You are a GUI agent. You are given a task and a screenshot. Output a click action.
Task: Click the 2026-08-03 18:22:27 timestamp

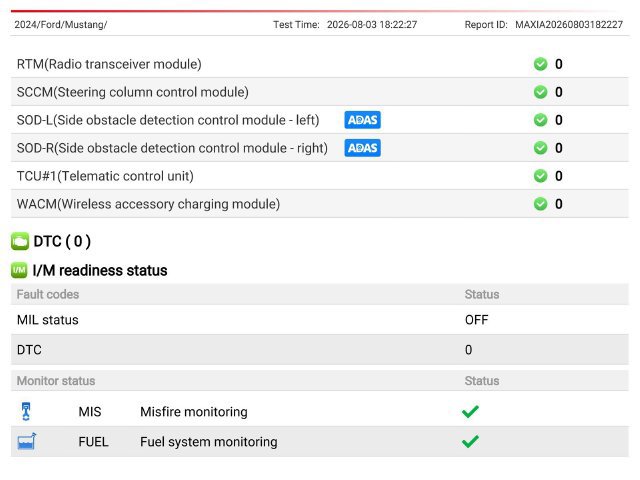pyautogui.click(x=372, y=24)
